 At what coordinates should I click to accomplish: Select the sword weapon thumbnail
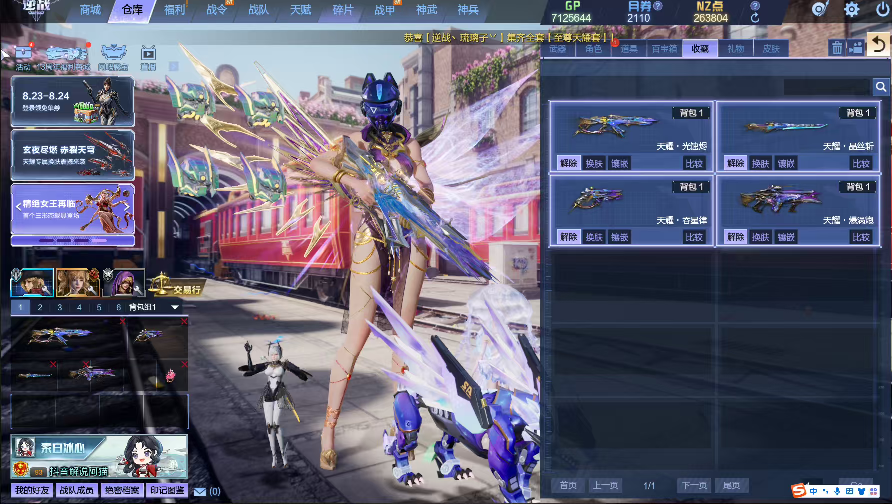click(785, 126)
